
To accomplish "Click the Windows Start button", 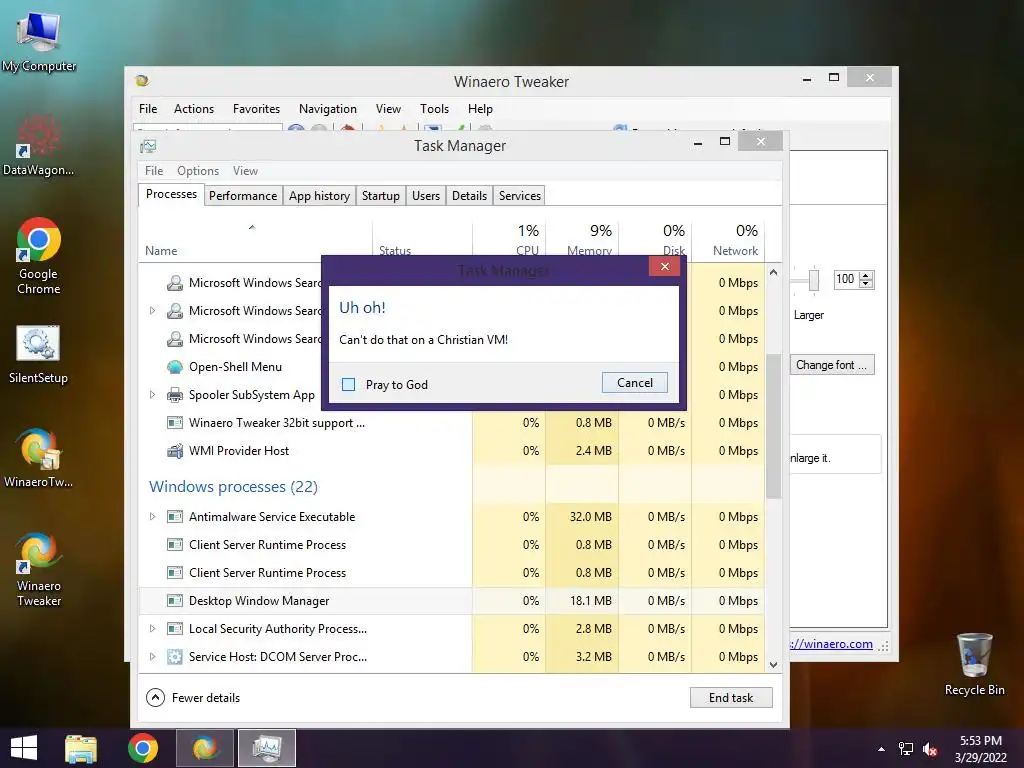I will tap(24, 748).
